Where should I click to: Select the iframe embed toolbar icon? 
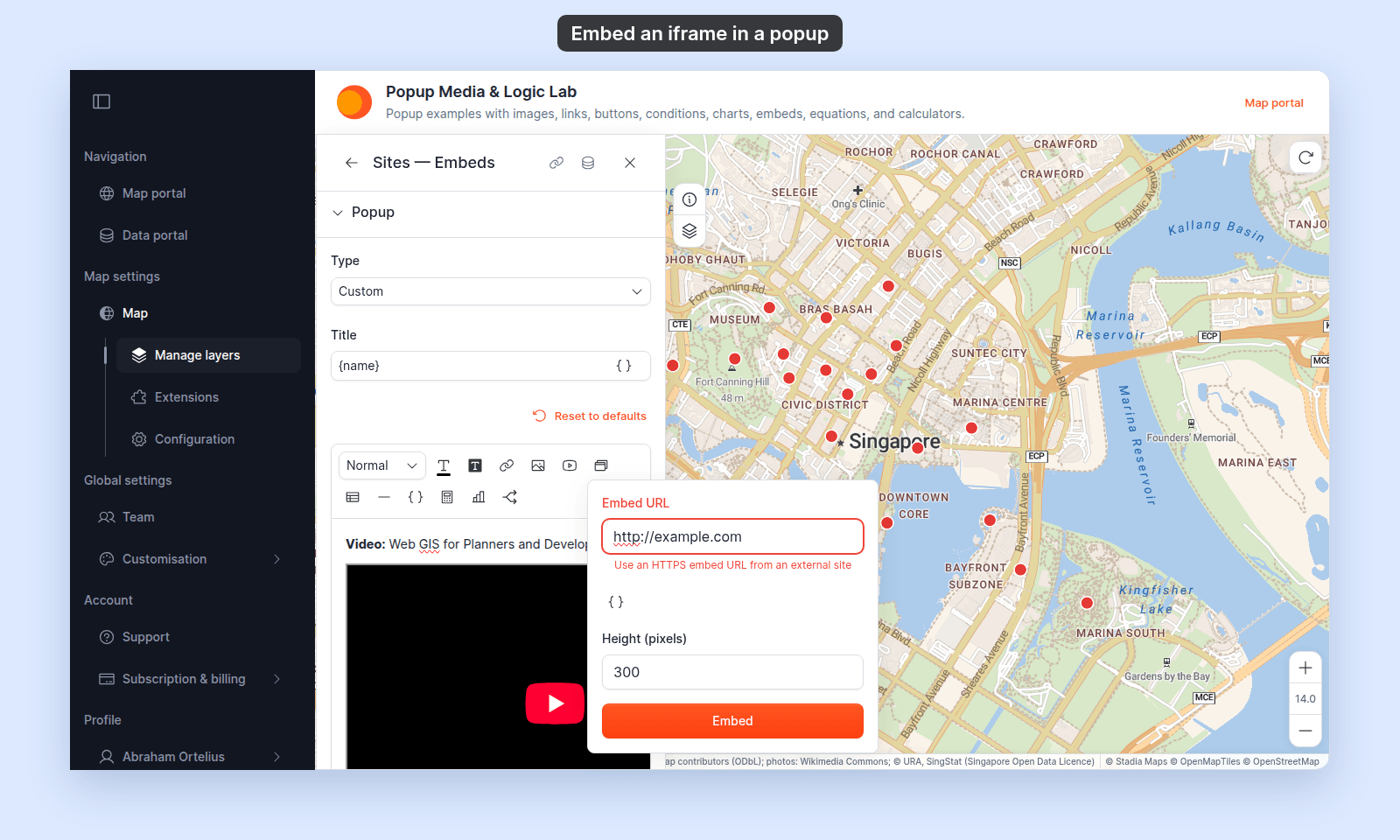pos(601,465)
